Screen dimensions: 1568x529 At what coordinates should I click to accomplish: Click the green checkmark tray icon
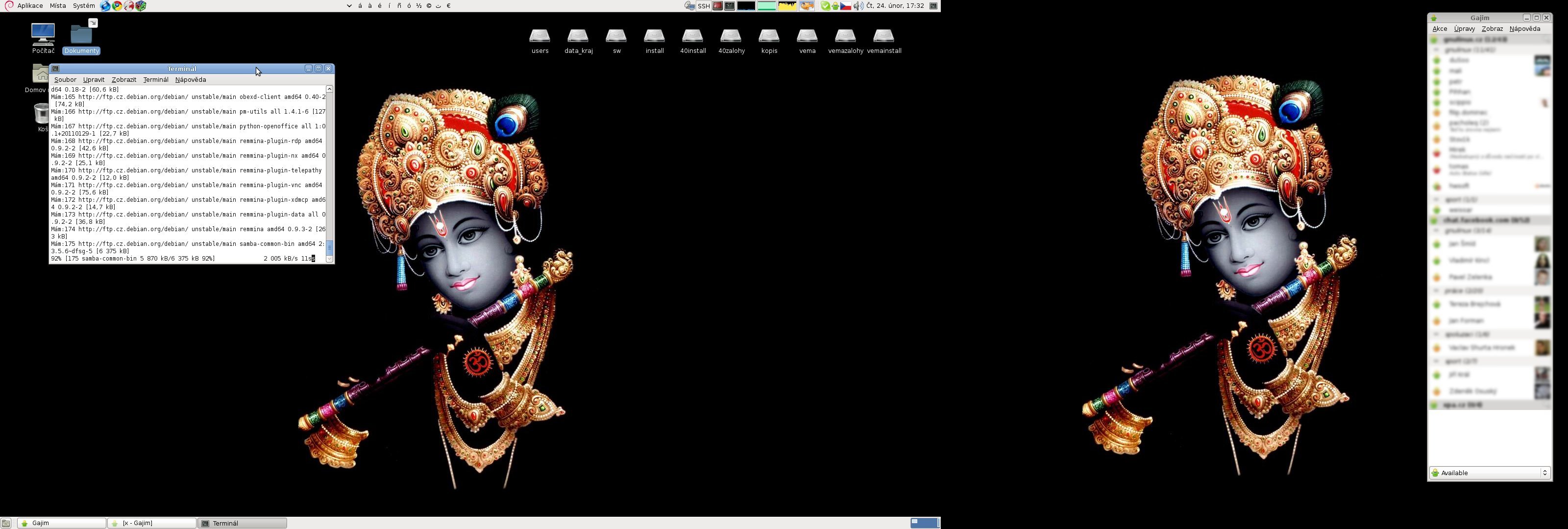(x=825, y=6)
